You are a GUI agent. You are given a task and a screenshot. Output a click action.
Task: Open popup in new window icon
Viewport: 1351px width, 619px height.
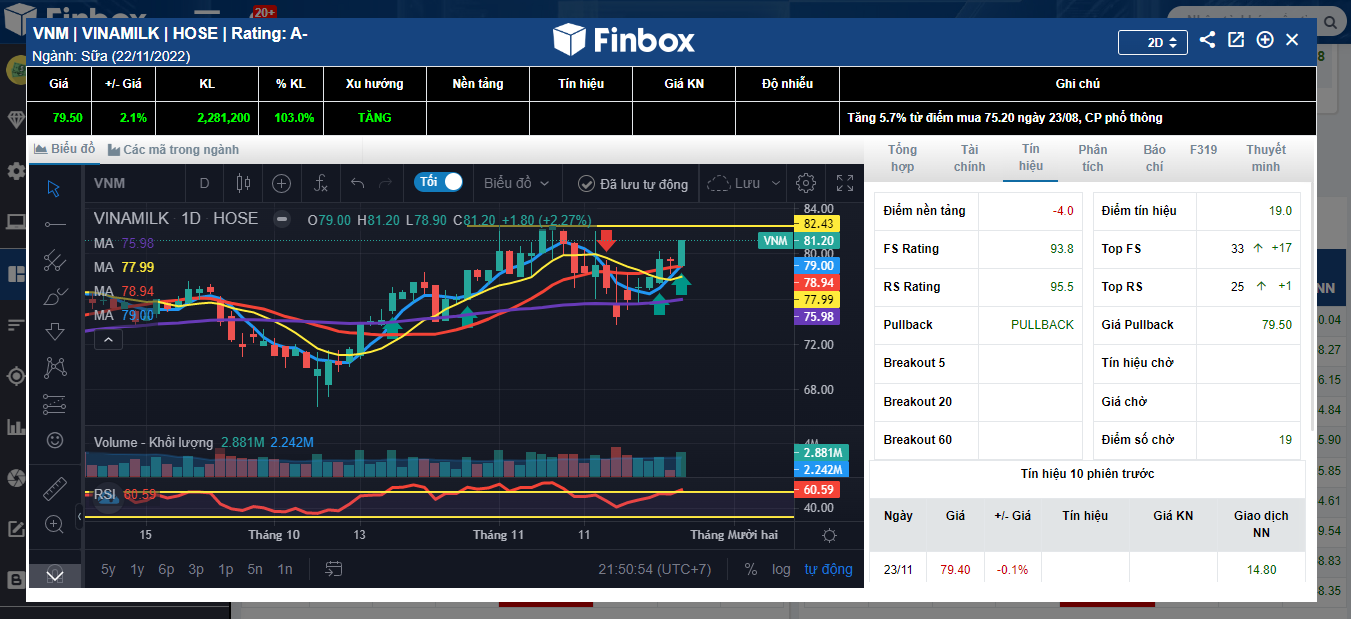[1236, 40]
